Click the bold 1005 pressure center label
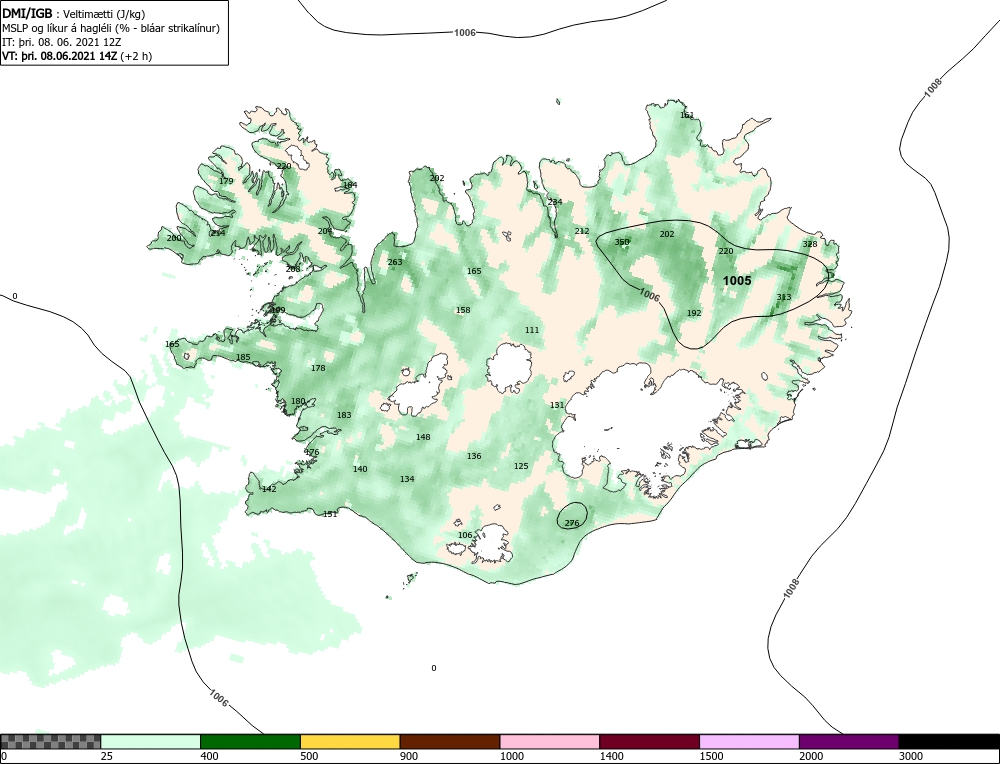This screenshot has height=764, width=1000. pos(737,281)
